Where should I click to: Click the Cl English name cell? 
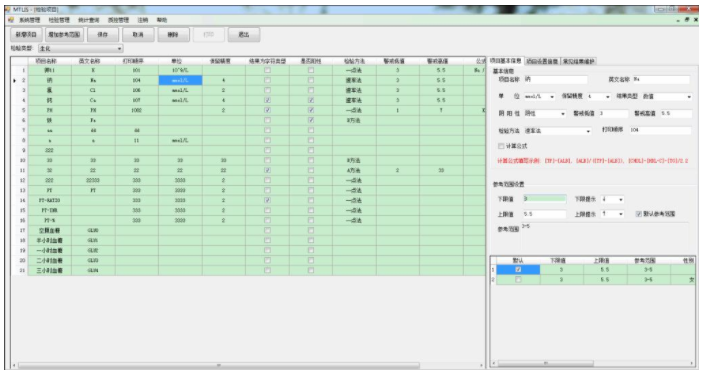coord(93,90)
